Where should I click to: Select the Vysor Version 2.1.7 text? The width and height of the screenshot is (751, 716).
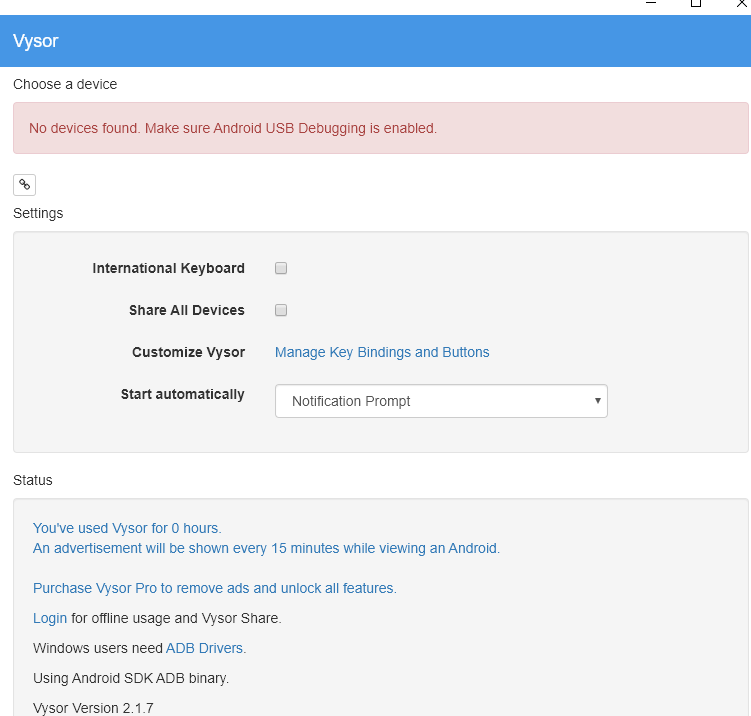point(93,708)
